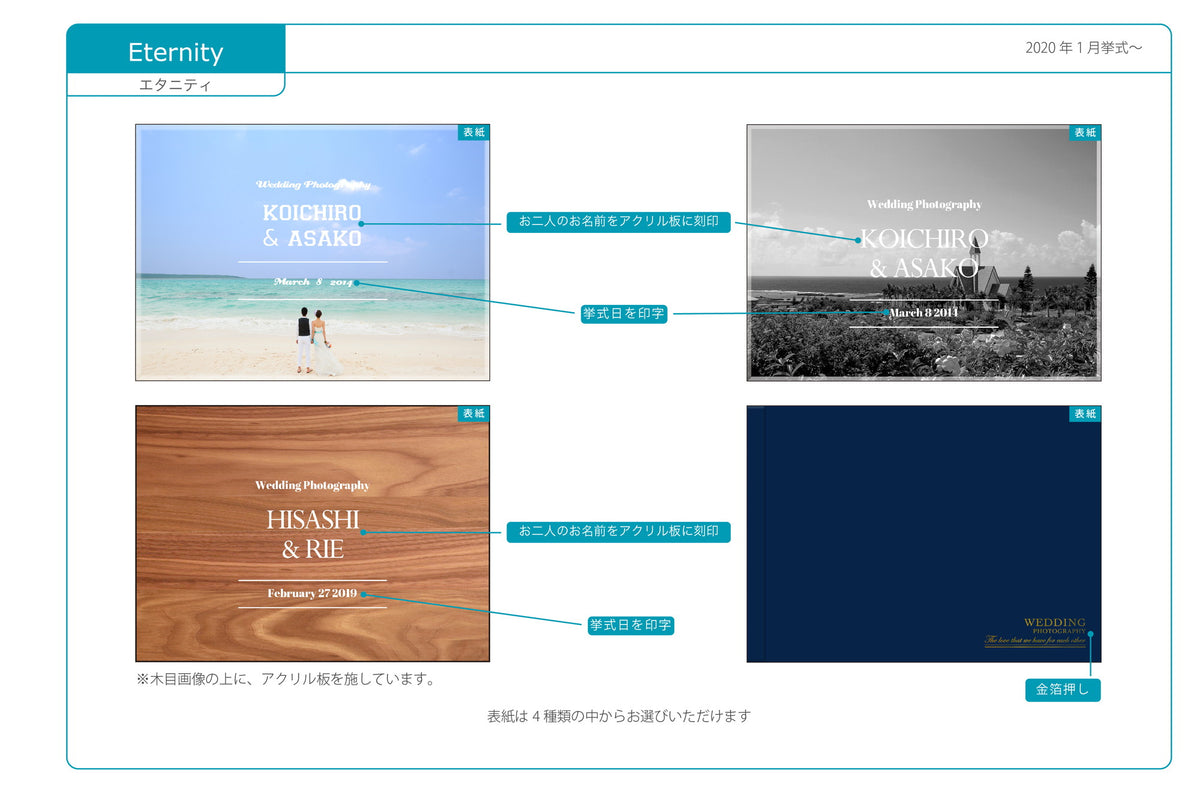This screenshot has height=795, width=1200.
Task: Click the Eternity header tab
Action: (176, 51)
